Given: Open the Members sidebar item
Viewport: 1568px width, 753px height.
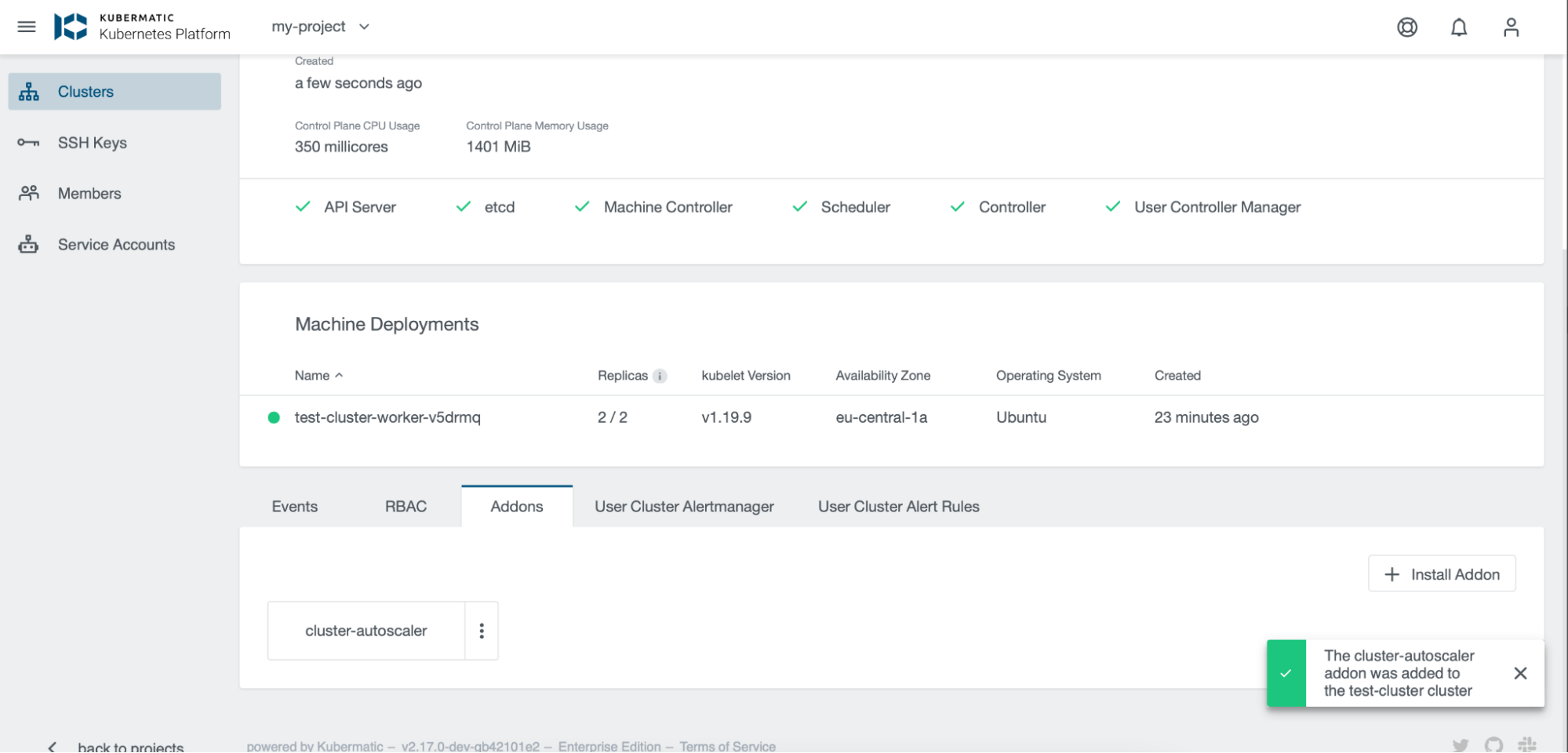Looking at the screenshot, I should tap(89, 193).
